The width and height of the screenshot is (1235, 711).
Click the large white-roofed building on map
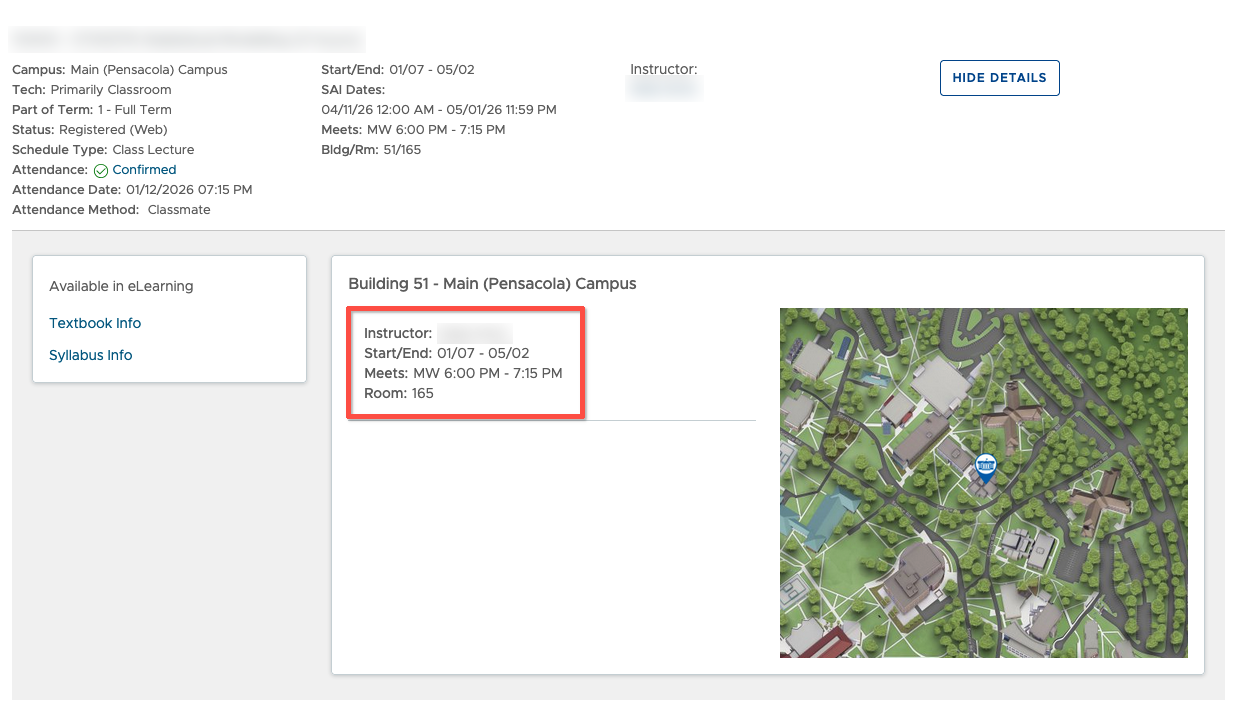(x=938, y=384)
